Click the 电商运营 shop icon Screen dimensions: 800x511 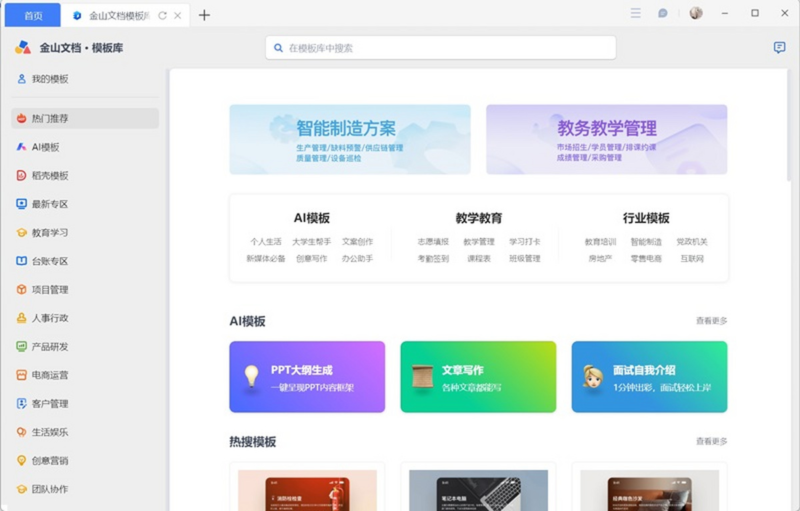(x=21, y=375)
